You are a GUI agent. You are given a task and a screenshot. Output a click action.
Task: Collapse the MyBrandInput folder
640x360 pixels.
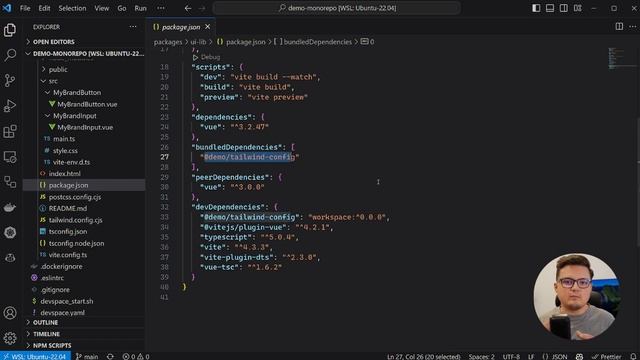[75, 116]
